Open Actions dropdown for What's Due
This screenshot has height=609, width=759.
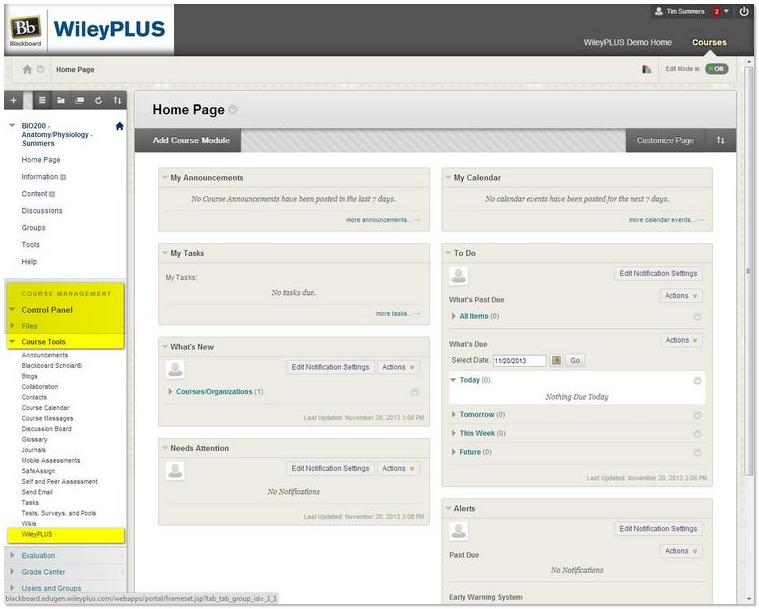click(x=681, y=340)
